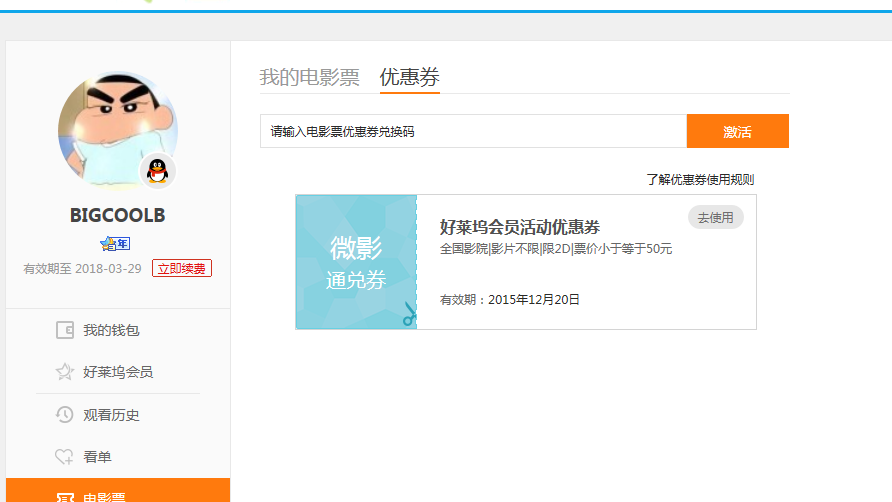Select the 电影票 sidebar entry
Image resolution: width=892 pixels, height=502 pixels.
pos(118,491)
